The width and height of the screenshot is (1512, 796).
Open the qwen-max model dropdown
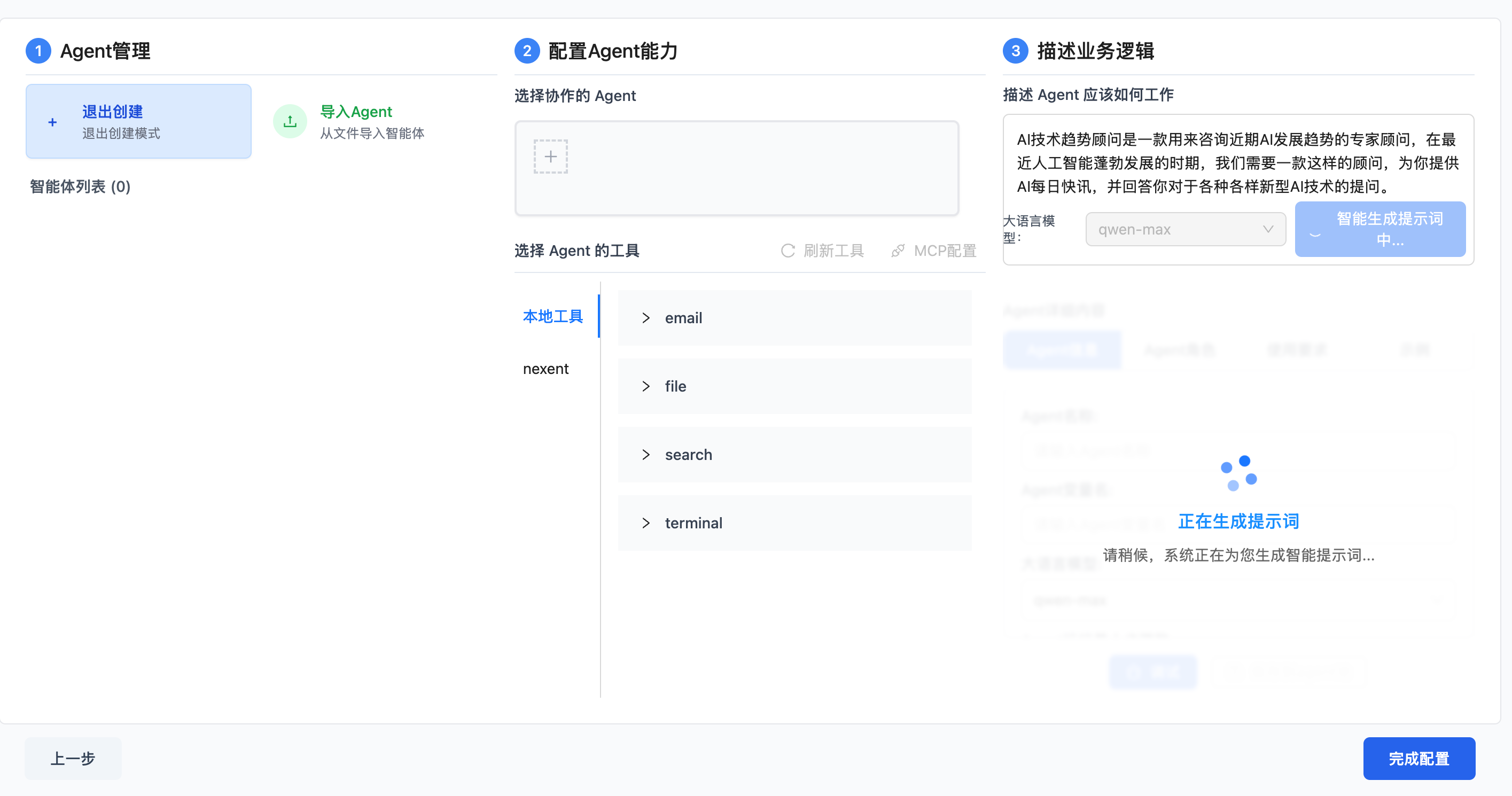1185,230
